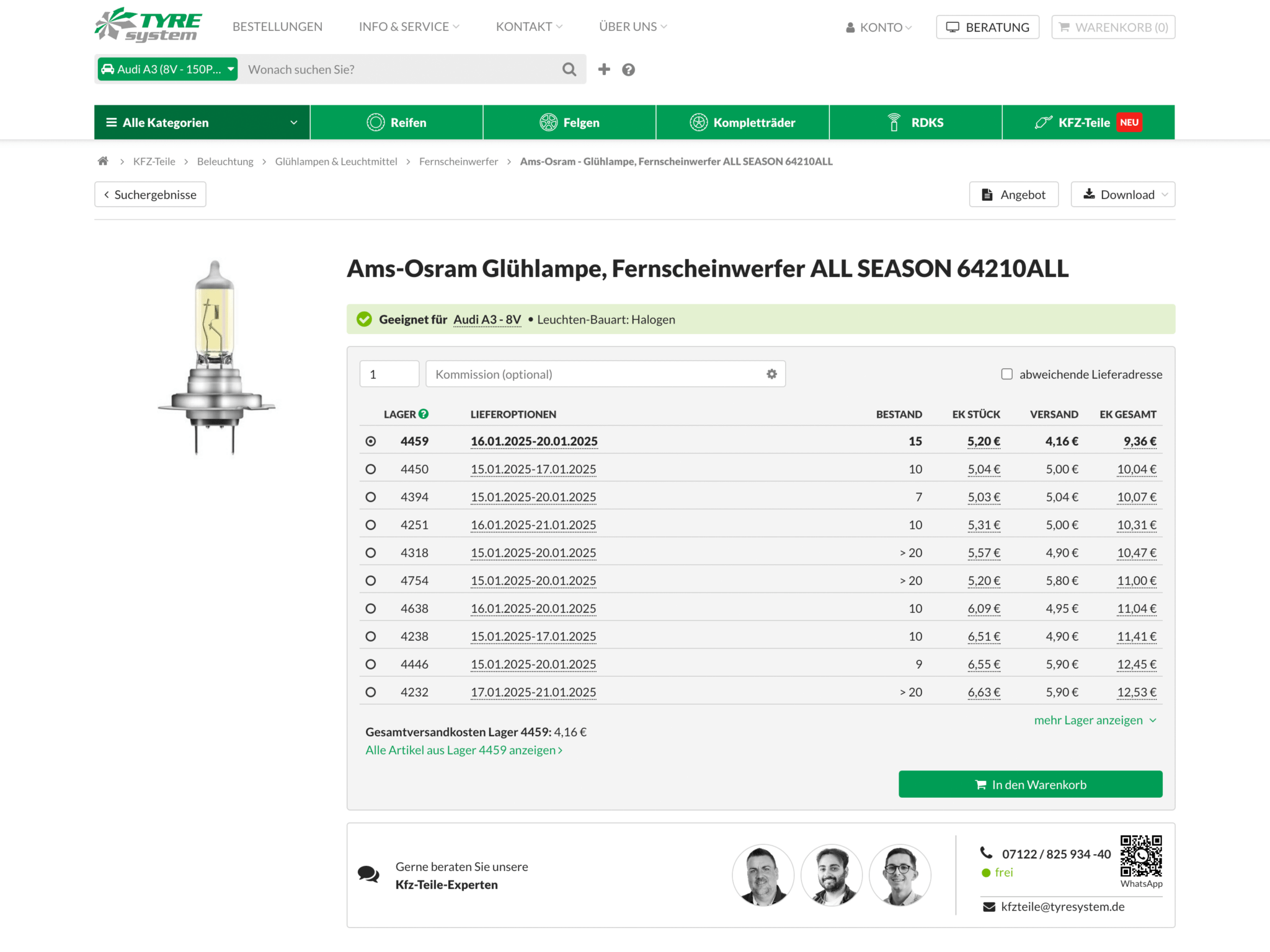The image size is (1270, 952).
Task: Expand mehr Lager anzeigen
Action: coord(1095,720)
